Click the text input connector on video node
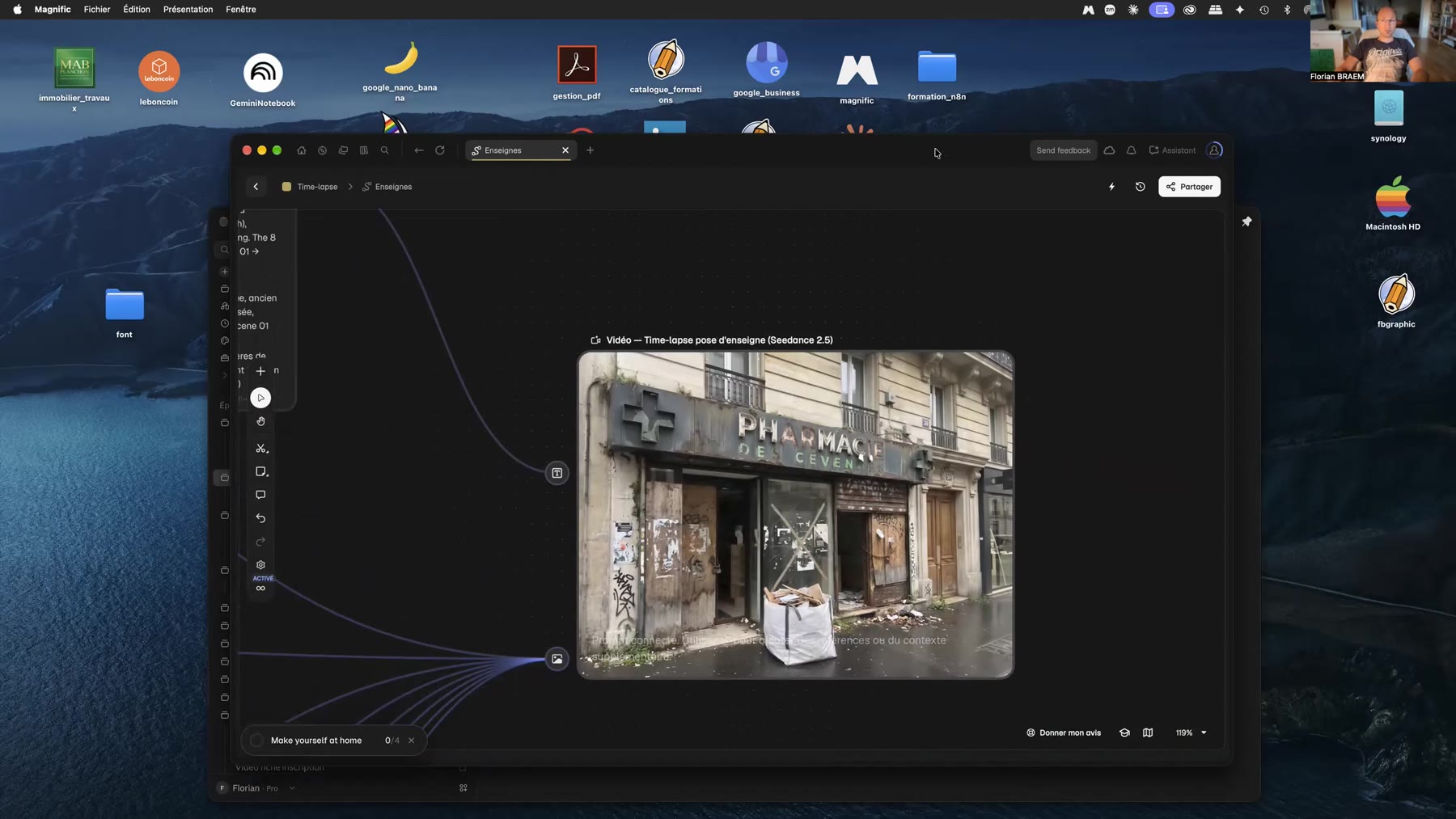This screenshot has height=819, width=1456. pos(557,473)
